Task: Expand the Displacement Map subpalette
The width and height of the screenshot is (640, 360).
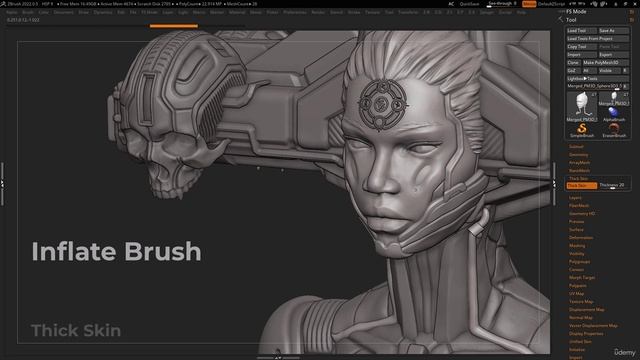Action: coord(587,309)
